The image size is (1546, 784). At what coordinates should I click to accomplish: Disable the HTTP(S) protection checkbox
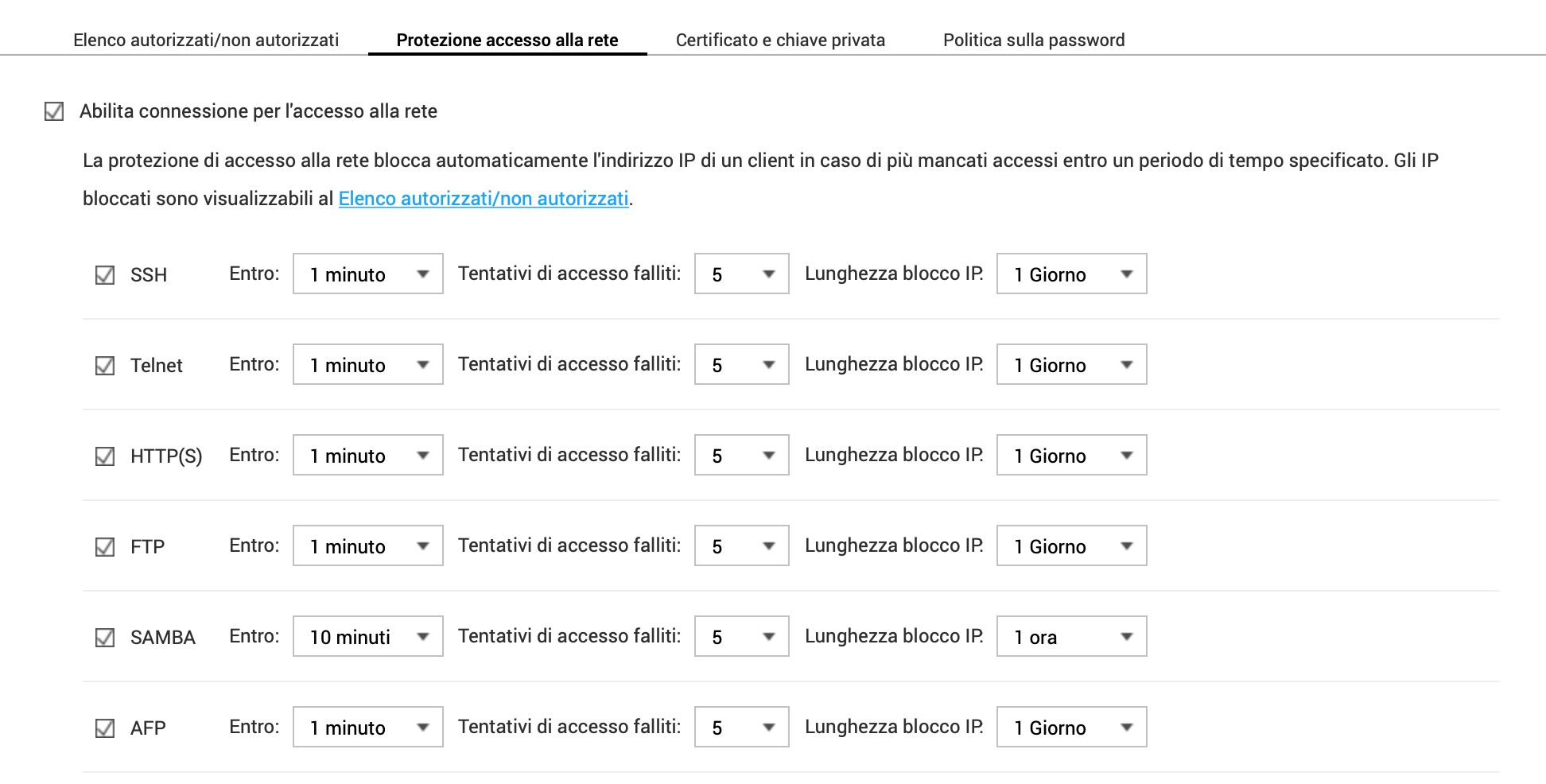click(x=105, y=456)
